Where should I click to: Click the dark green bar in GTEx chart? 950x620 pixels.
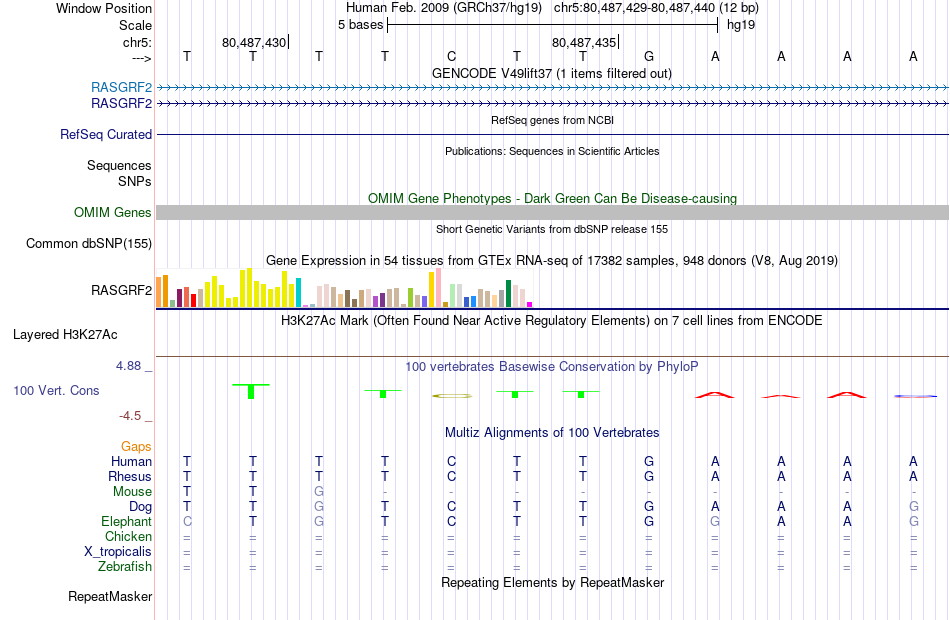[x=508, y=293]
